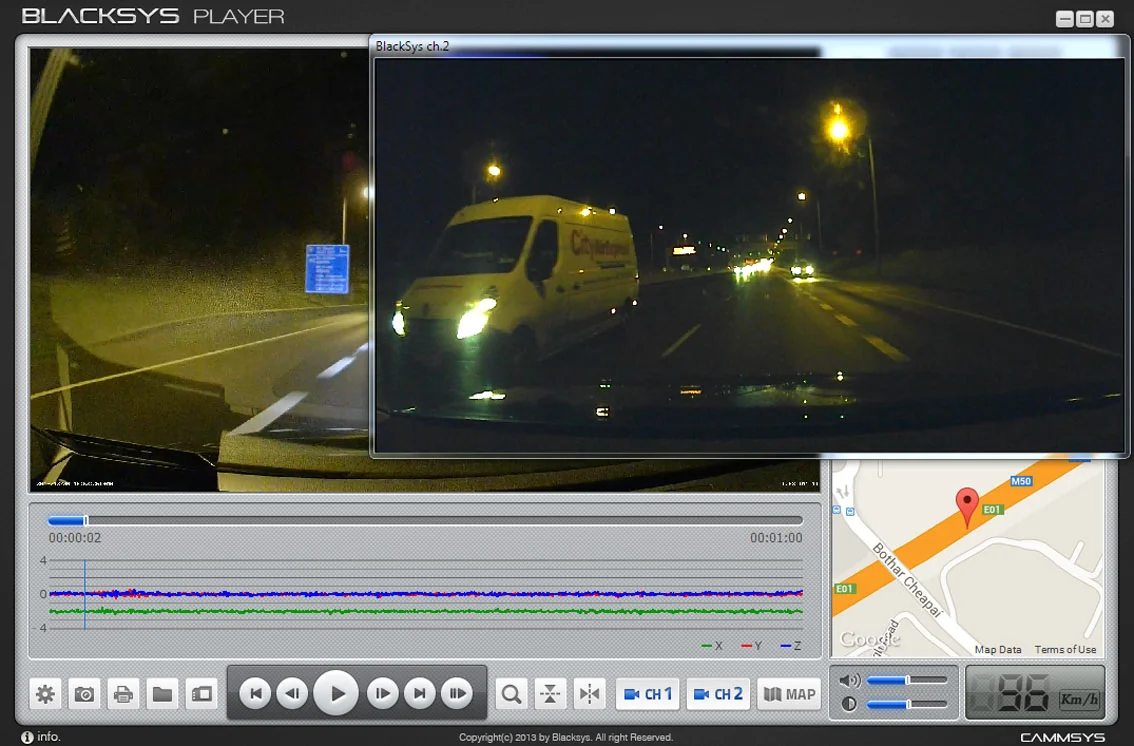The height and width of the screenshot is (746, 1134).
Task: Click the Y axis legend label
Action: click(752, 646)
